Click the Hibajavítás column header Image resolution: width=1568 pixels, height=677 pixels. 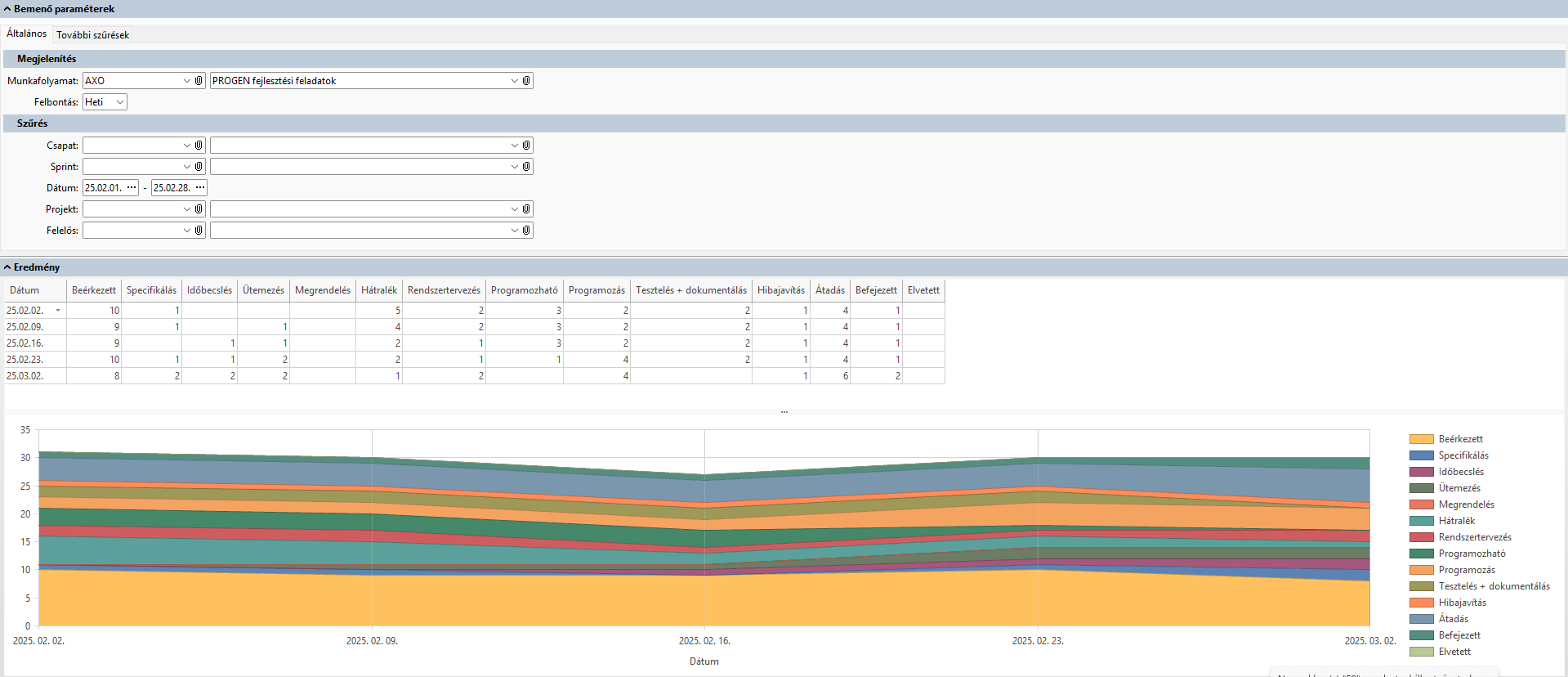781,290
